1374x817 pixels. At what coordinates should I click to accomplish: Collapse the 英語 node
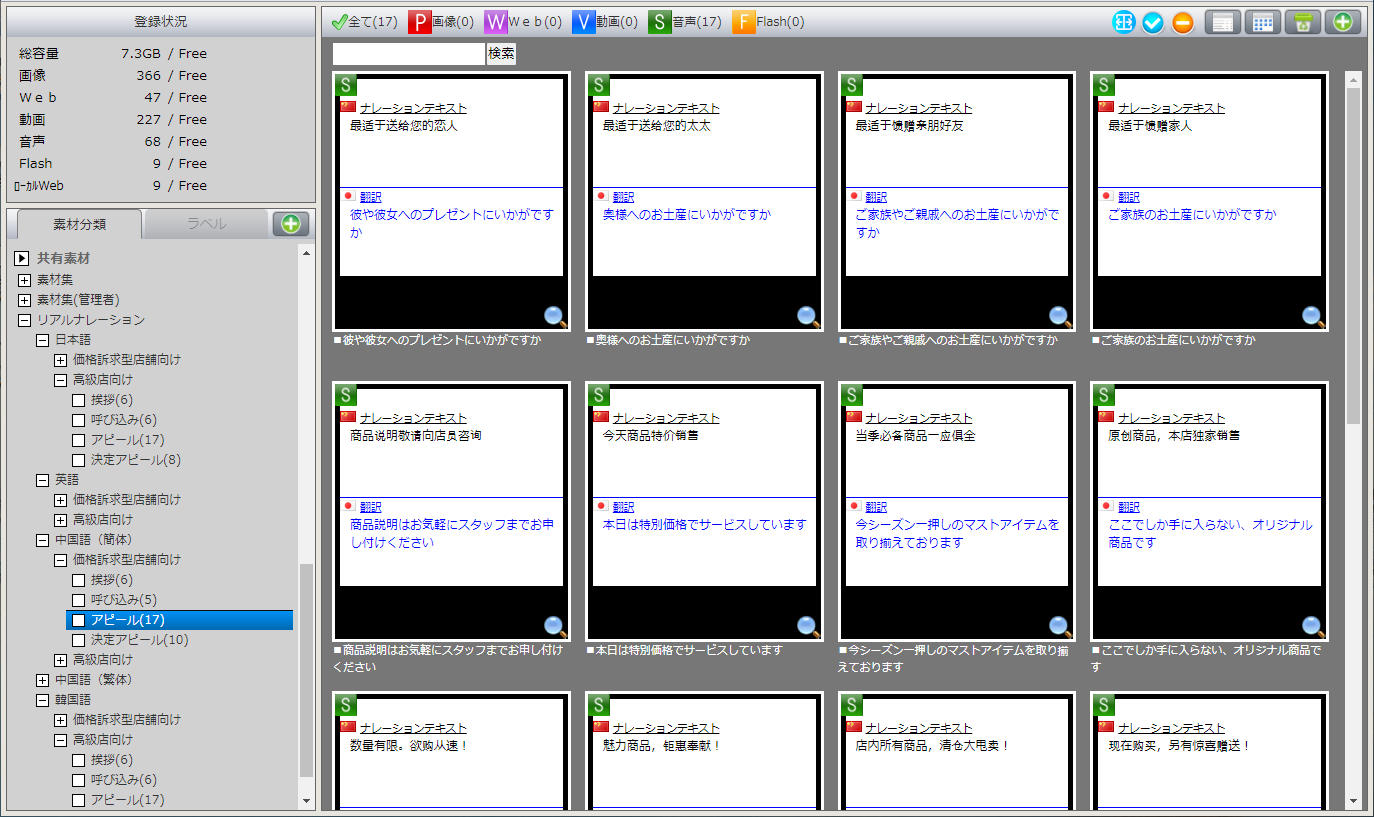point(43,480)
